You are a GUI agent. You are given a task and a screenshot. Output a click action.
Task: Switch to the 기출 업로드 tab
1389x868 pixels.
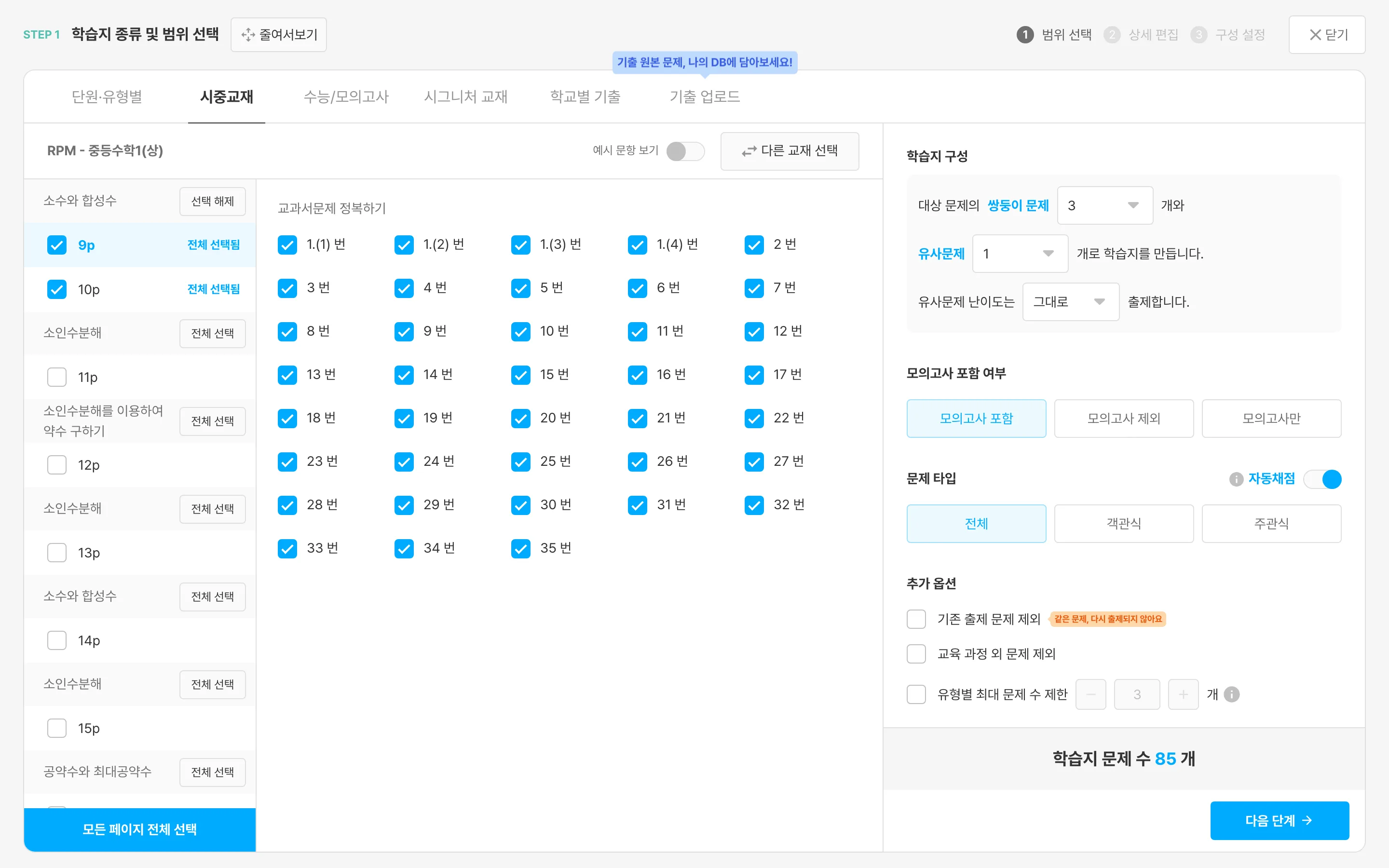705,96
